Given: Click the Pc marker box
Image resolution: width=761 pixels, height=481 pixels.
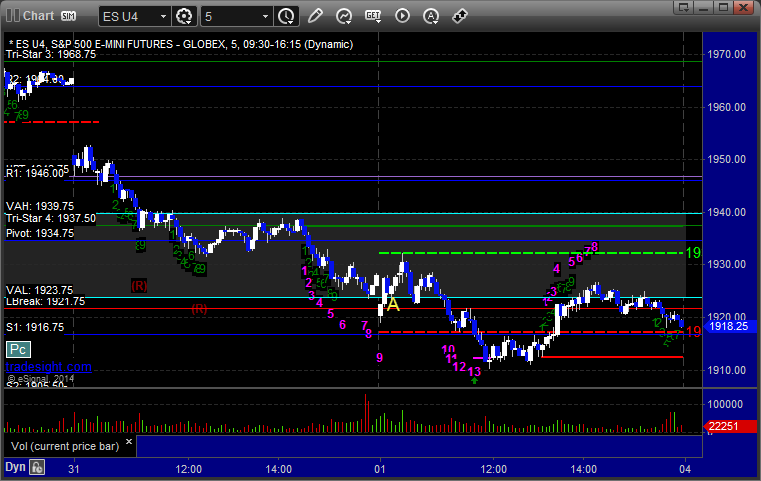Looking at the screenshot, I should pos(18,349).
